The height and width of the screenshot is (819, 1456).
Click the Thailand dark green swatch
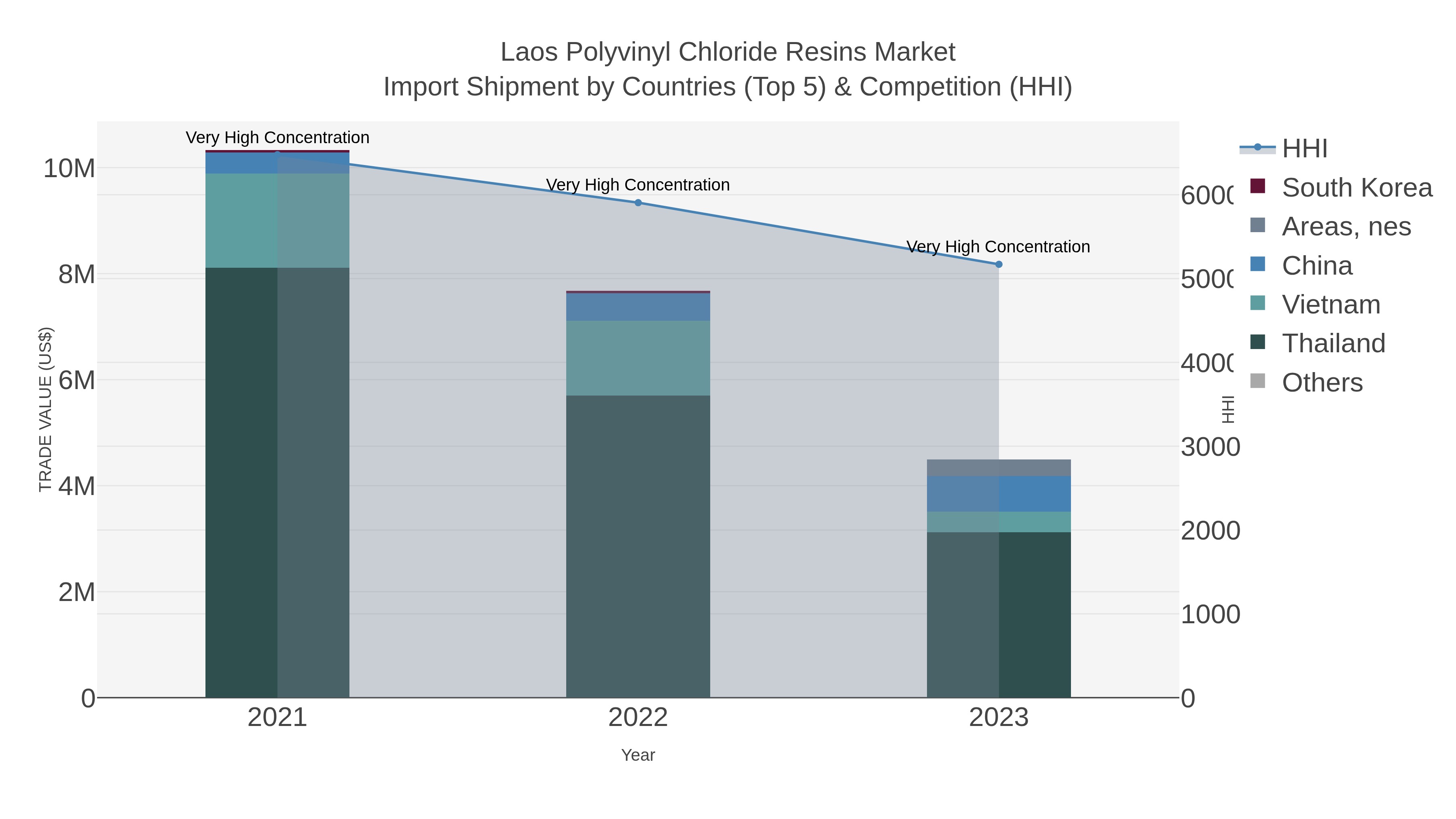point(1257,342)
